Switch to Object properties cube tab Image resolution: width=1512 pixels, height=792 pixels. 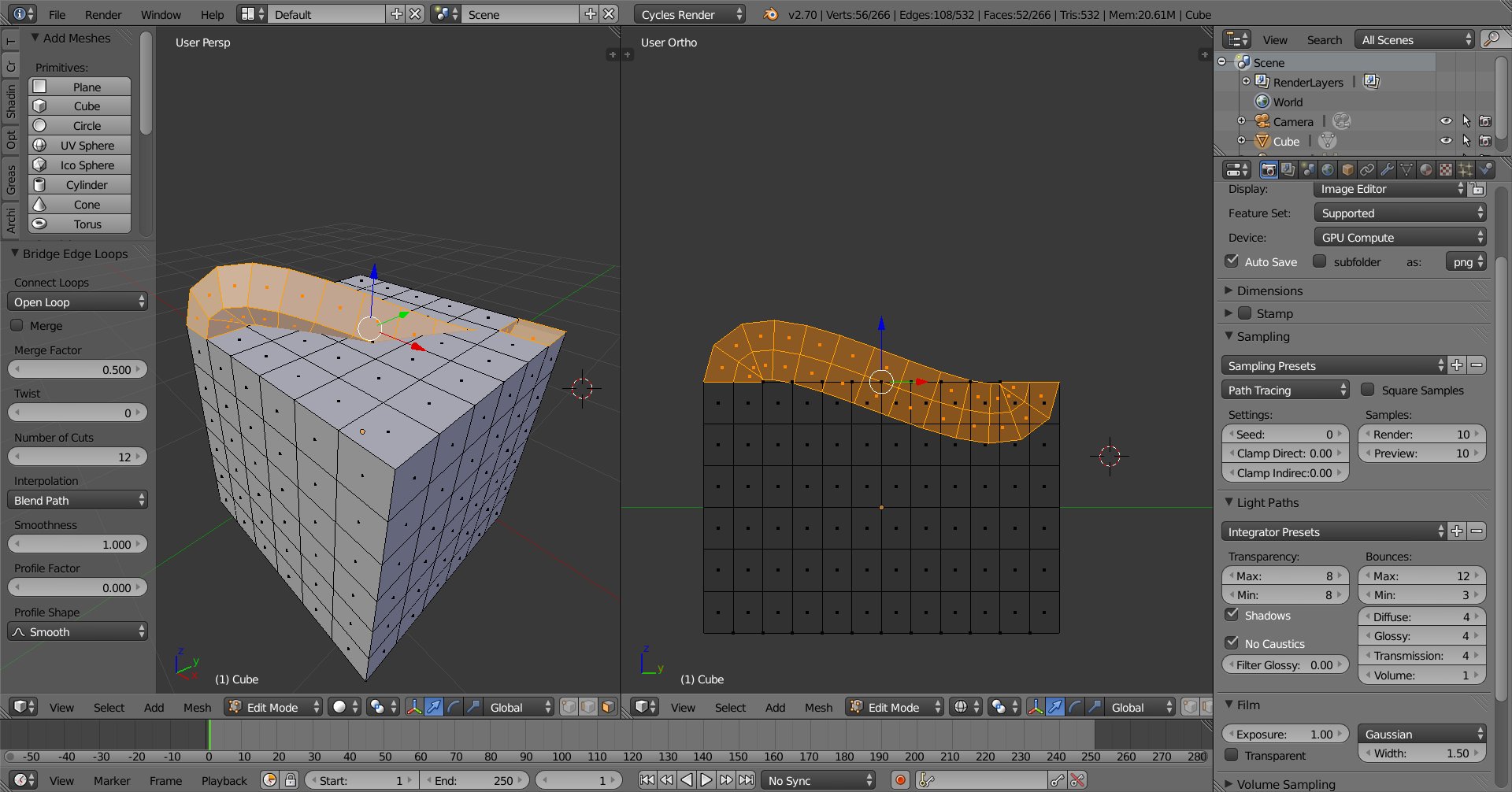(x=1347, y=169)
